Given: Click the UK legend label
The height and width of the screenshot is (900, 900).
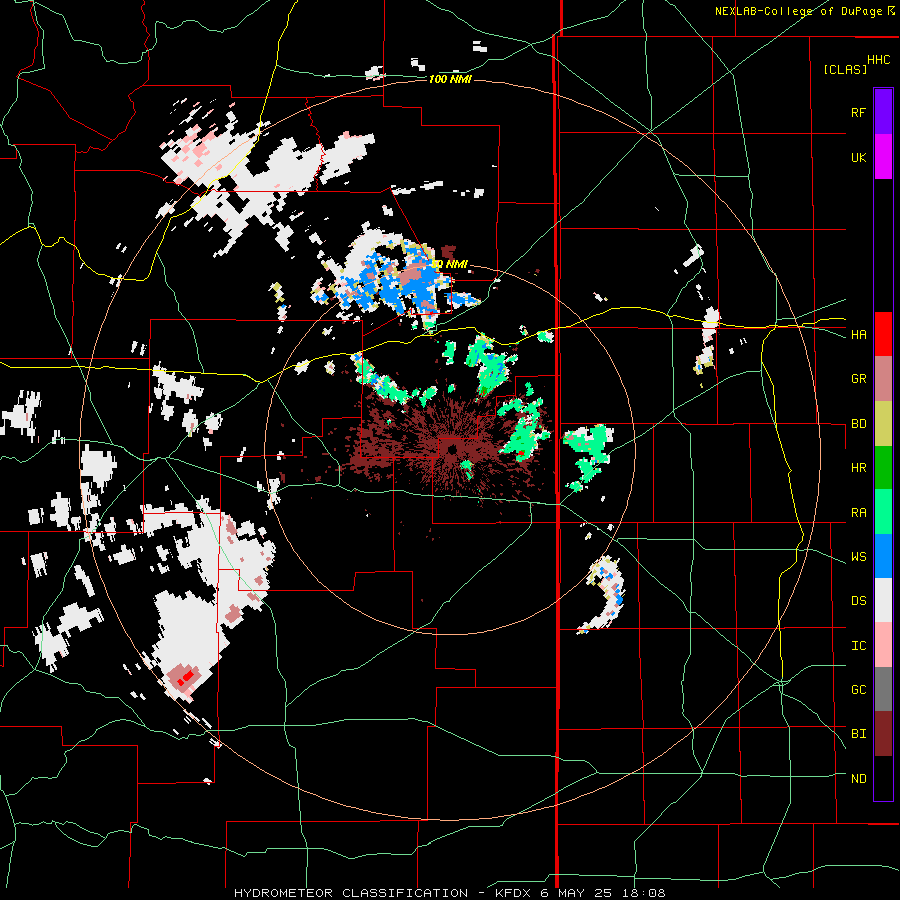Looking at the screenshot, I should [858, 157].
